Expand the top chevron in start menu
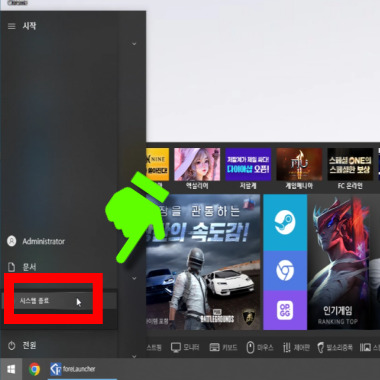This screenshot has width=380, height=380. [x=134, y=44]
